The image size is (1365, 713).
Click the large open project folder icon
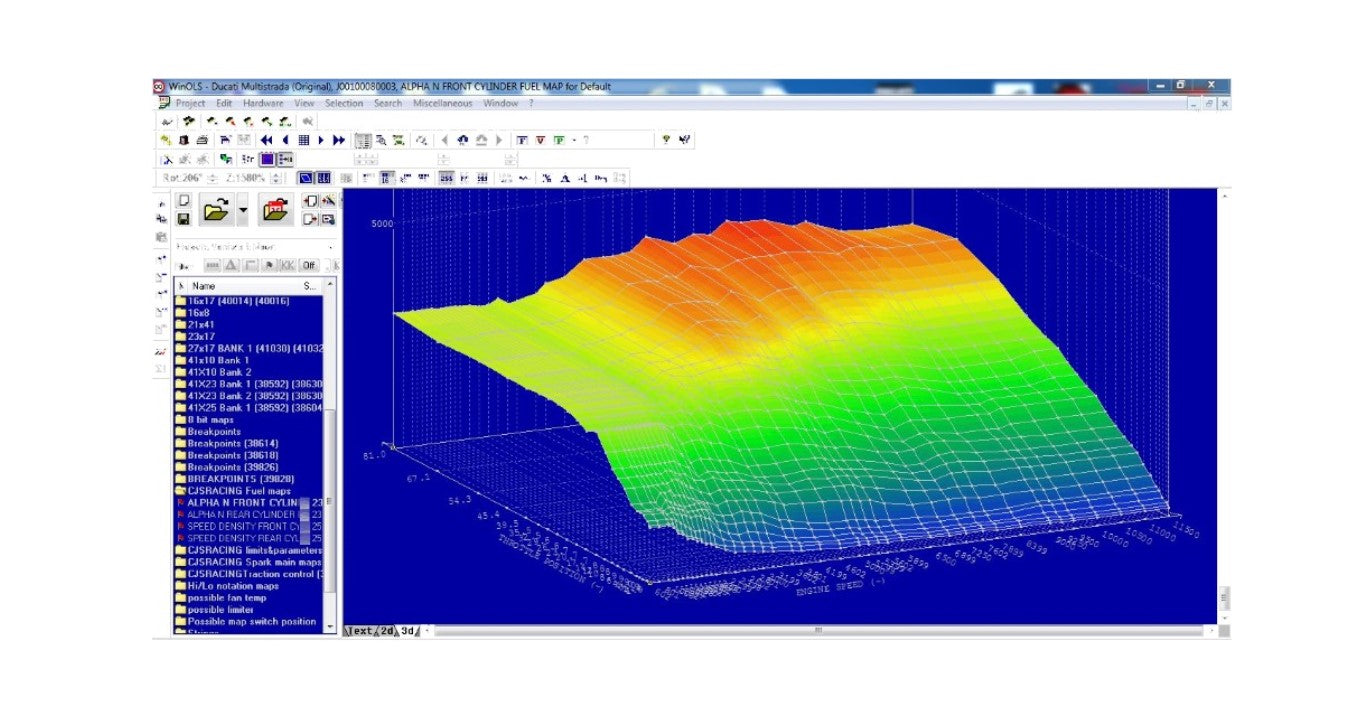(216, 210)
